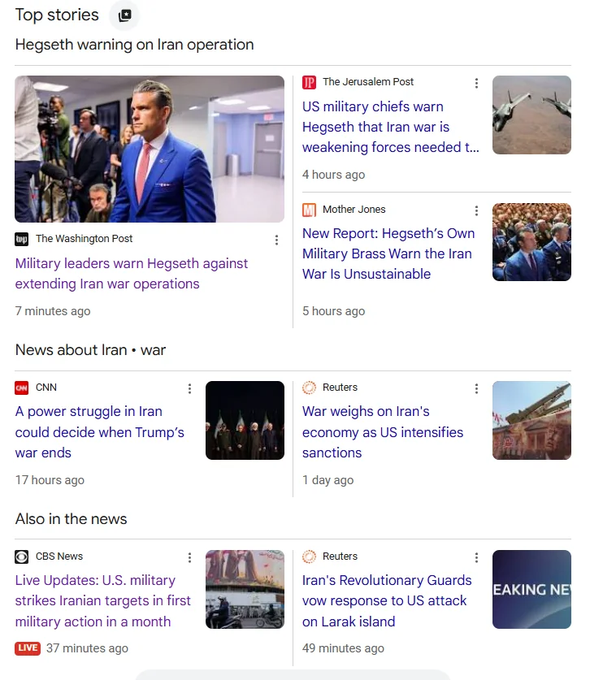Image resolution: width=590 pixels, height=680 pixels.
Task: Click the Jerusalem Post JP logo icon
Action: tap(309, 82)
